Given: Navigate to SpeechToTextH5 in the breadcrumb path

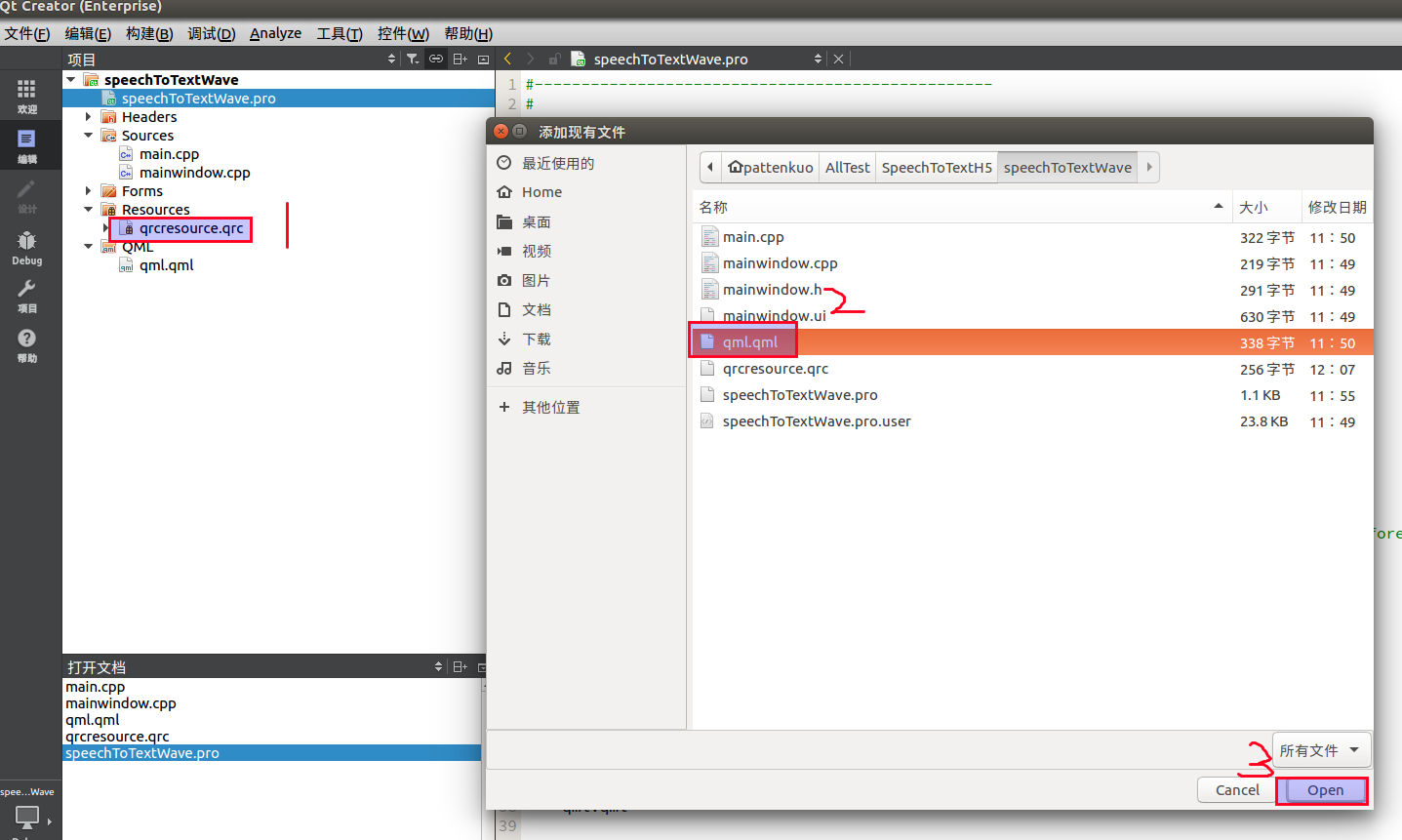Looking at the screenshot, I should [x=936, y=167].
